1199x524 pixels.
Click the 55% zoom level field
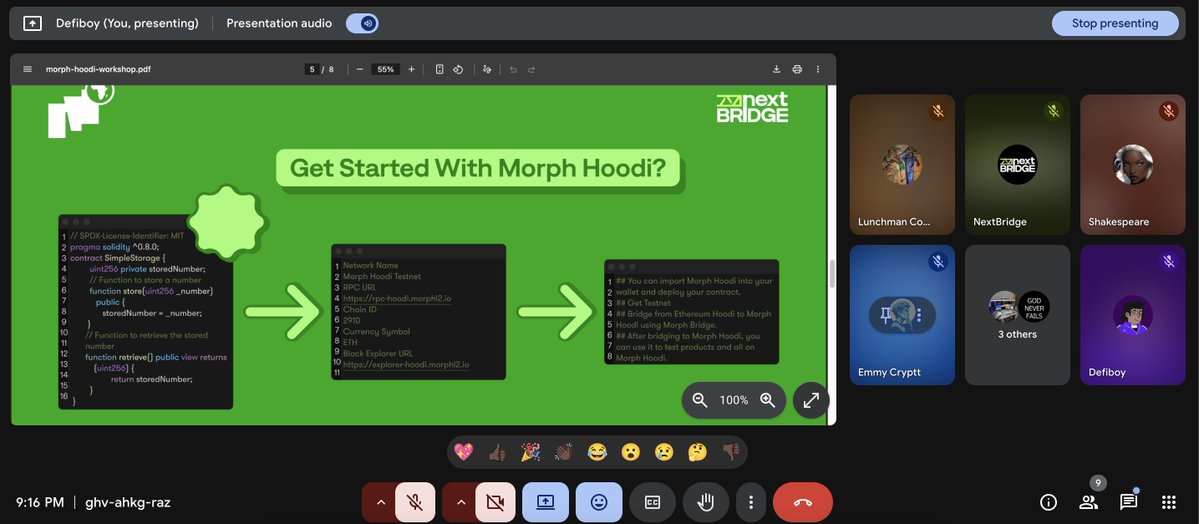tap(385, 69)
